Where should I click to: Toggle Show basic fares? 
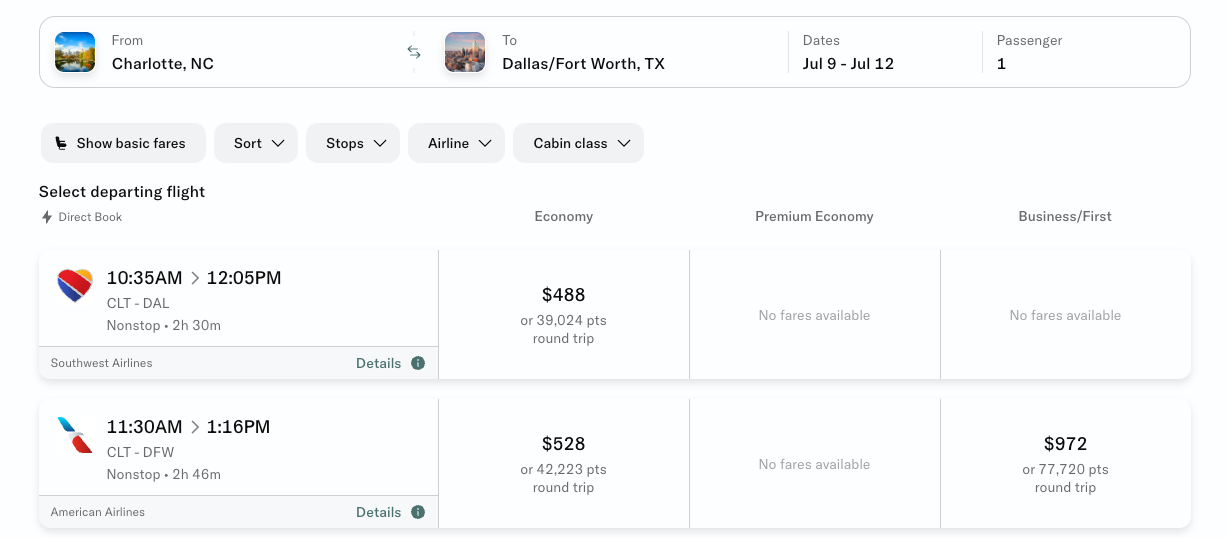pos(123,143)
